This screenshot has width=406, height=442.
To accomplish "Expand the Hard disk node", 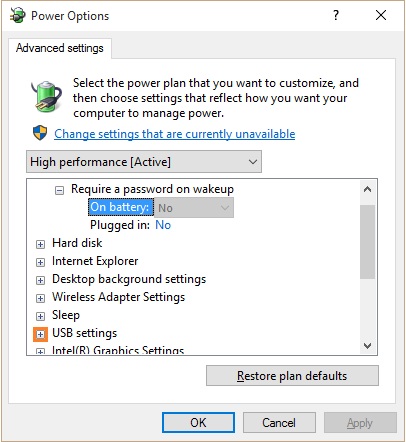I will coord(40,244).
